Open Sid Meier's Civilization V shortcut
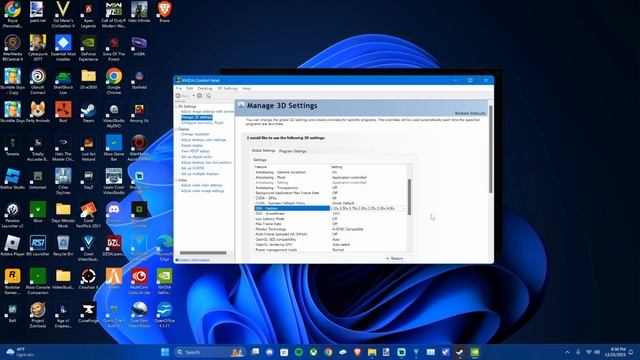The width and height of the screenshot is (640, 360). [63, 15]
